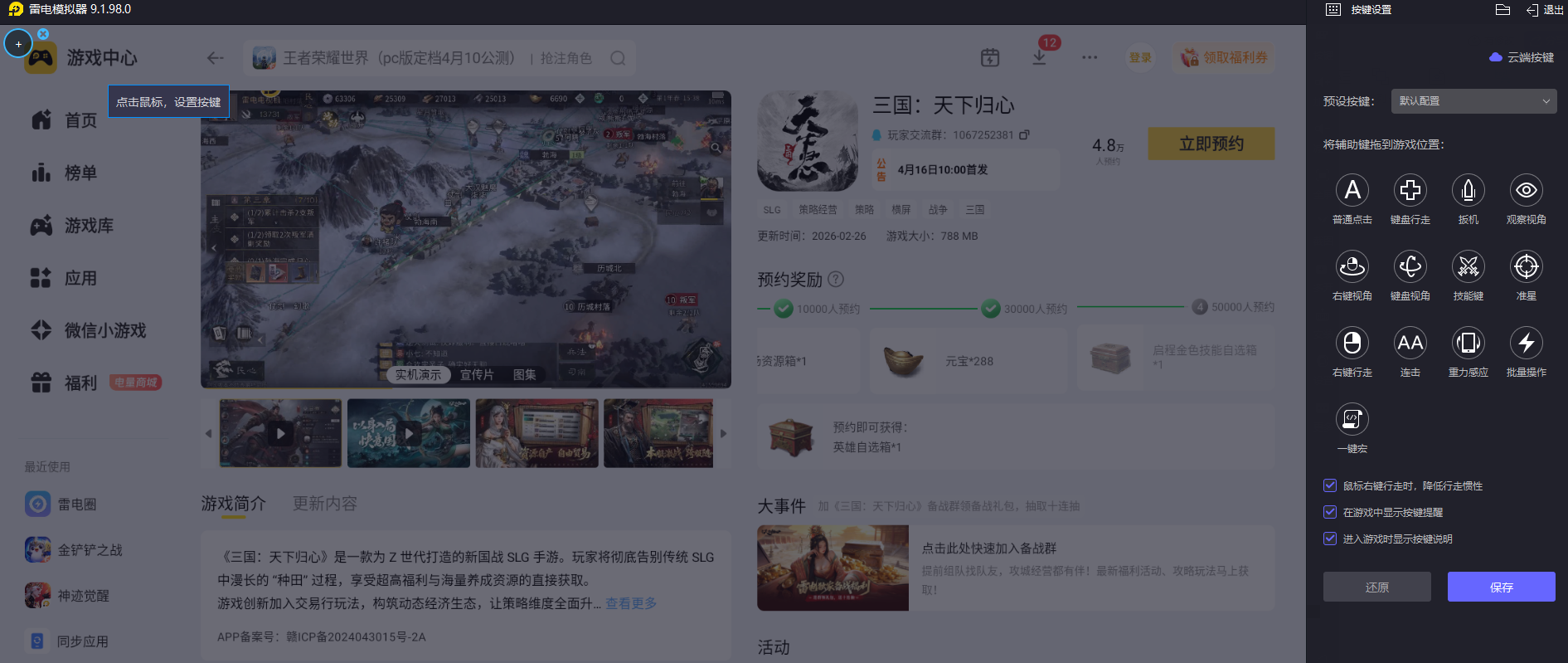Select the 一键宏 macro icon
This screenshot has height=663, width=1568.
[x=1352, y=419]
